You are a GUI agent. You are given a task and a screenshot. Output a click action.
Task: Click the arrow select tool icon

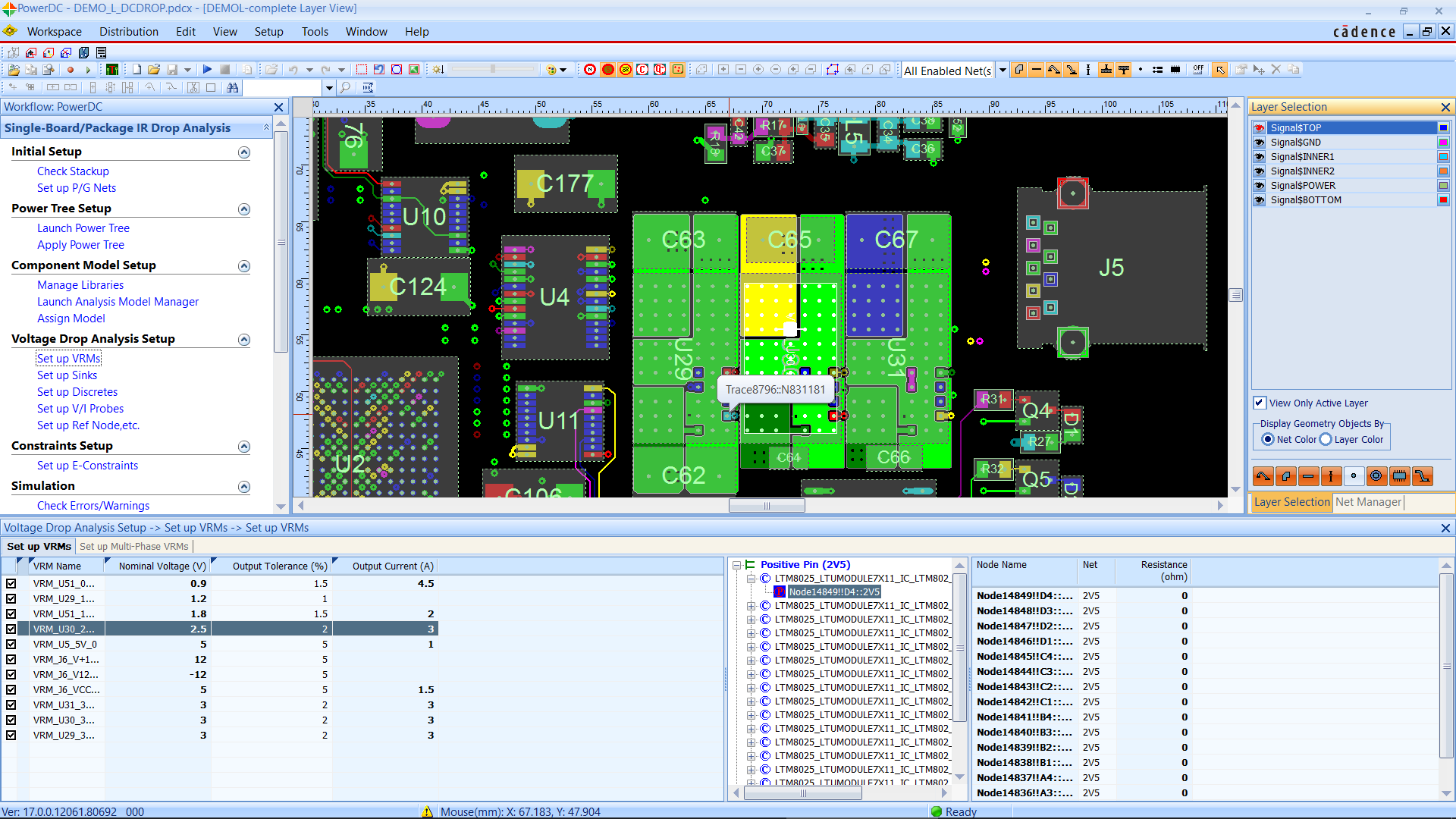tap(1220, 69)
